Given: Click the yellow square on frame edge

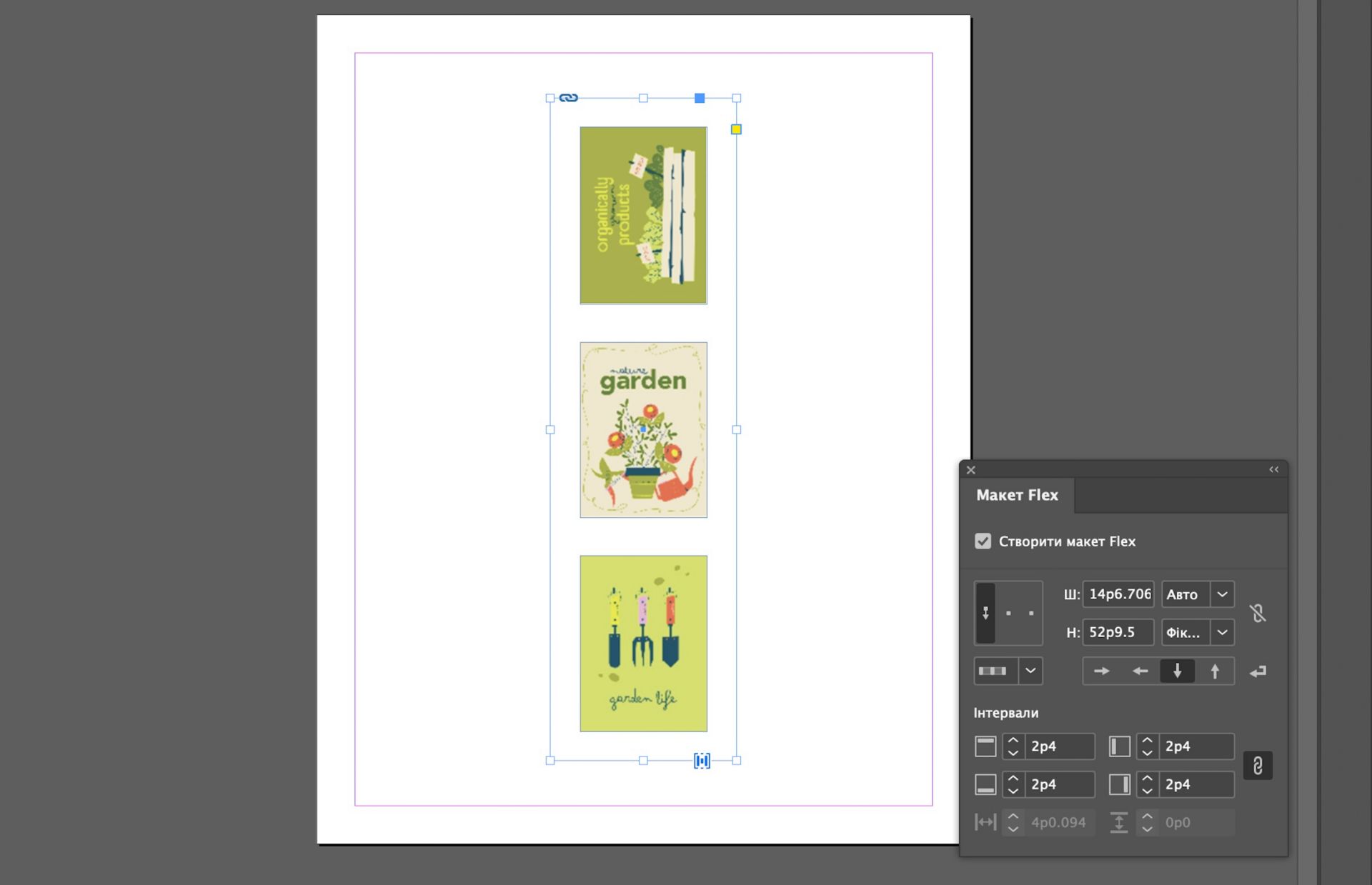Looking at the screenshot, I should click(x=736, y=129).
